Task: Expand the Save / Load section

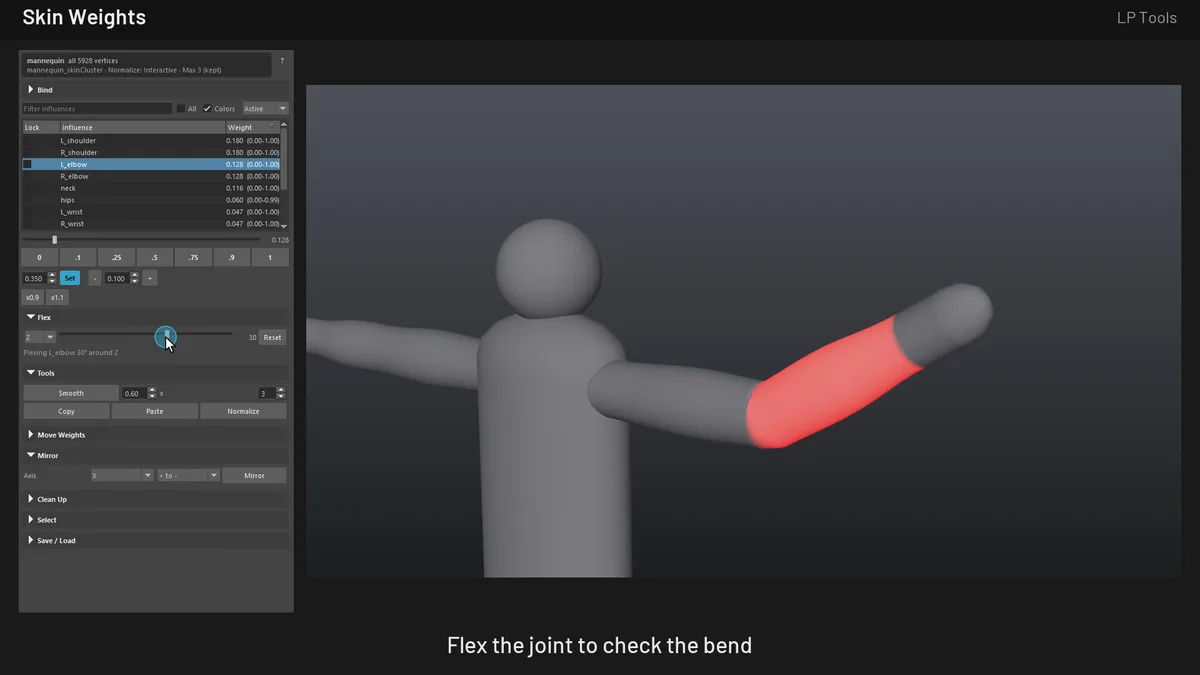Action: (x=155, y=541)
